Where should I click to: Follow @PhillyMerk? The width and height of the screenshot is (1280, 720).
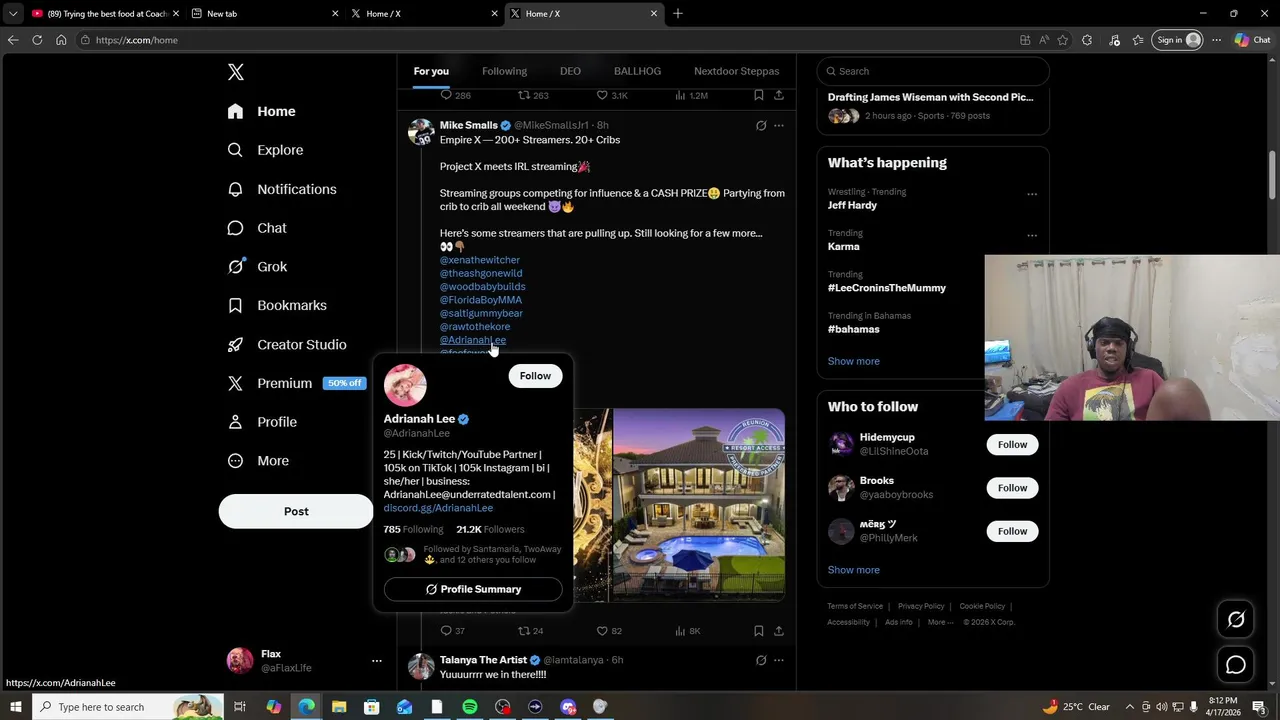(1012, 531)
